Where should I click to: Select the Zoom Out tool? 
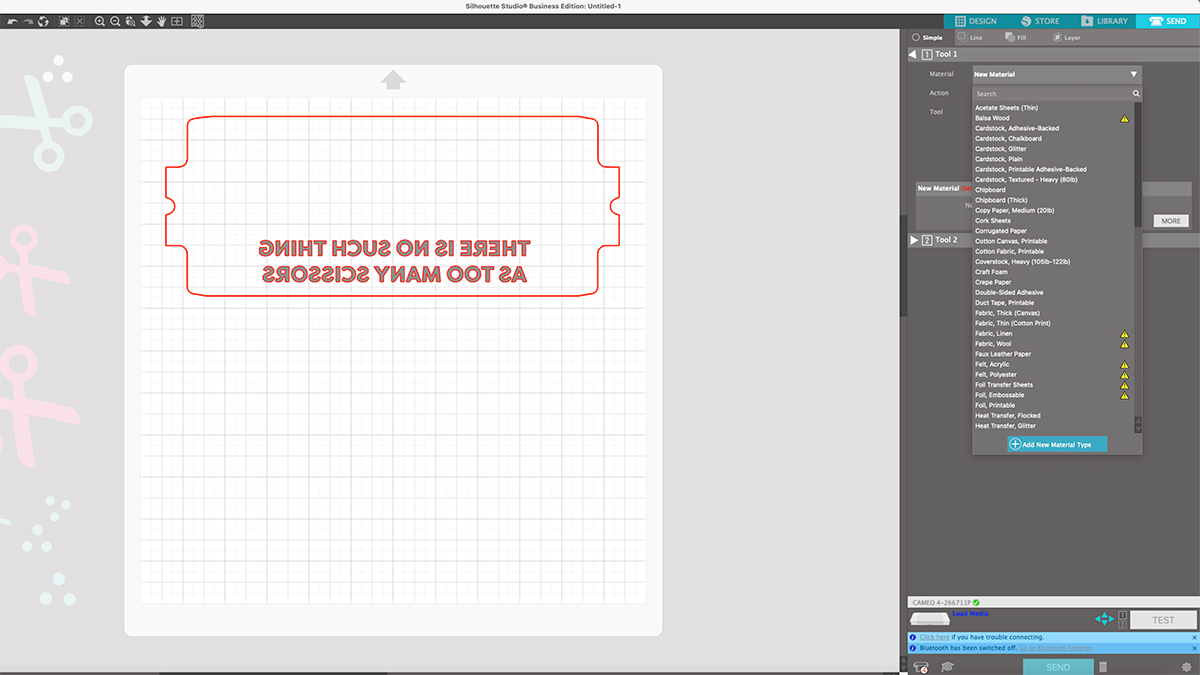pos(113,20)
